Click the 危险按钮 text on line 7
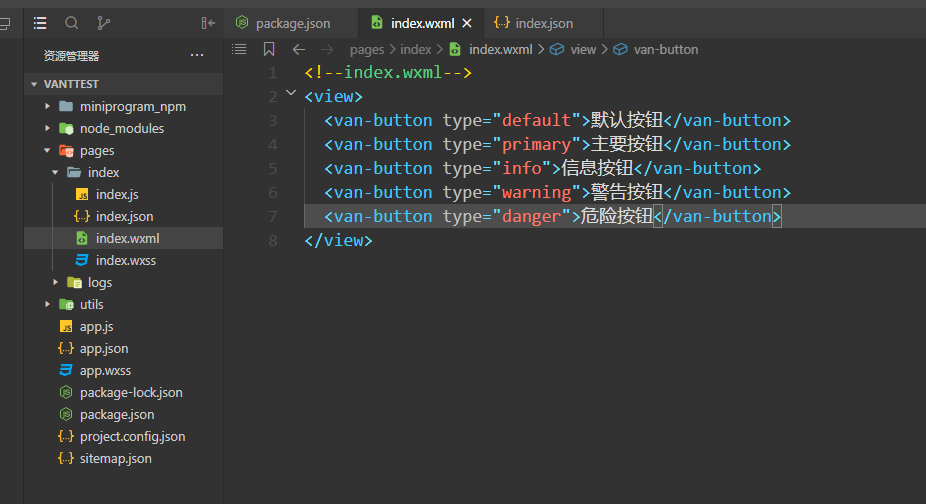The image size is (926, 504). point(617,216)
